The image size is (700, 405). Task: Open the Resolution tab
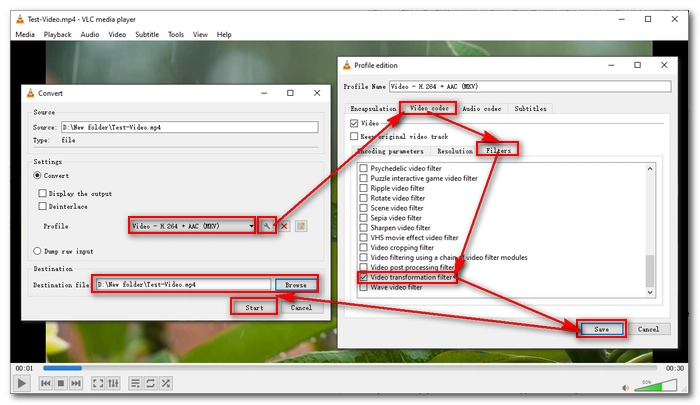(x=454, y=151)
